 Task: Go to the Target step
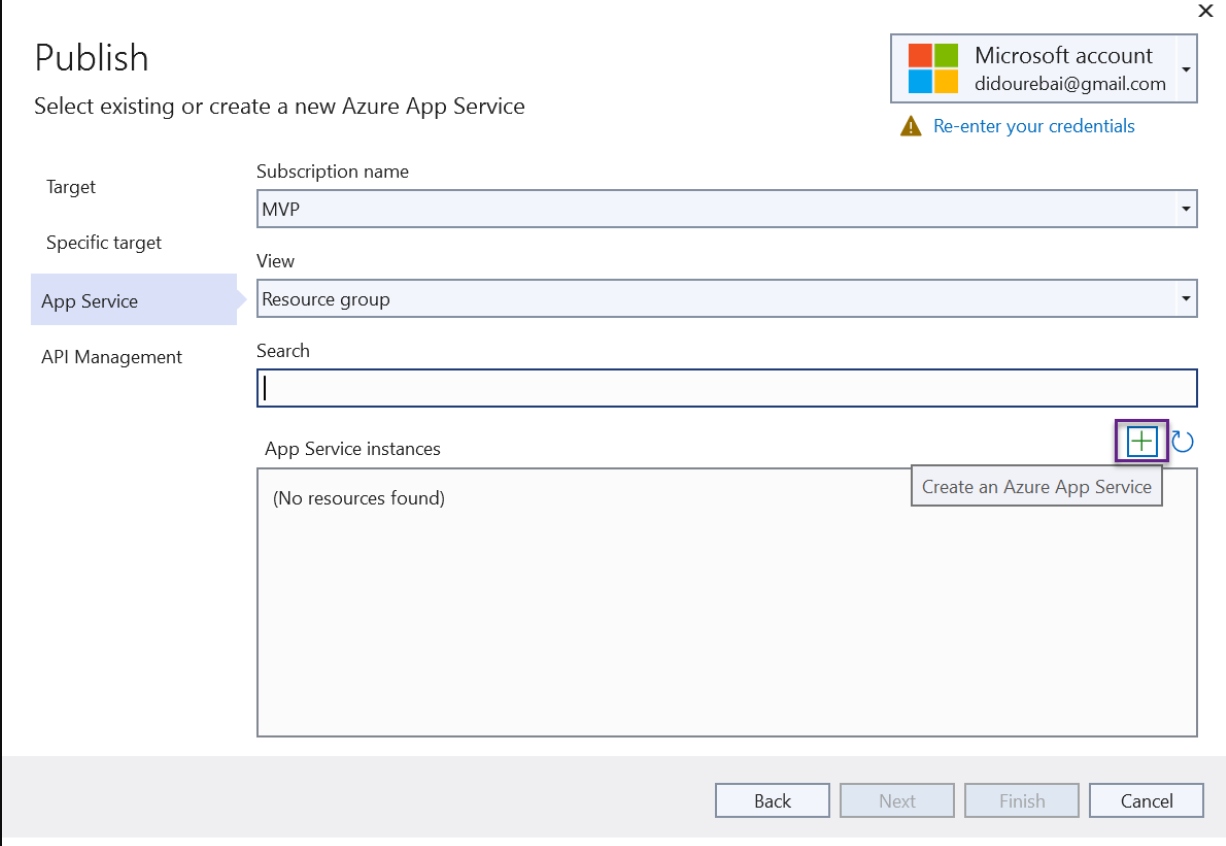(x=71, y=187)
